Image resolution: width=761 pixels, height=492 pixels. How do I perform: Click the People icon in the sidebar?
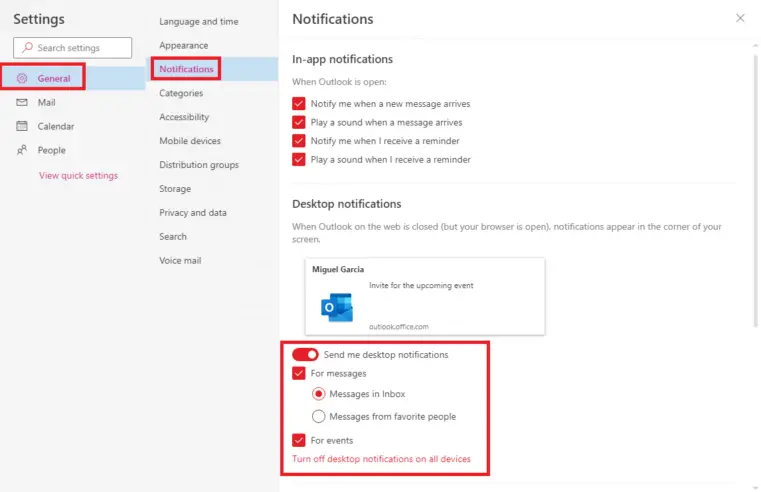pyautogui.click(x=22, y=150)
